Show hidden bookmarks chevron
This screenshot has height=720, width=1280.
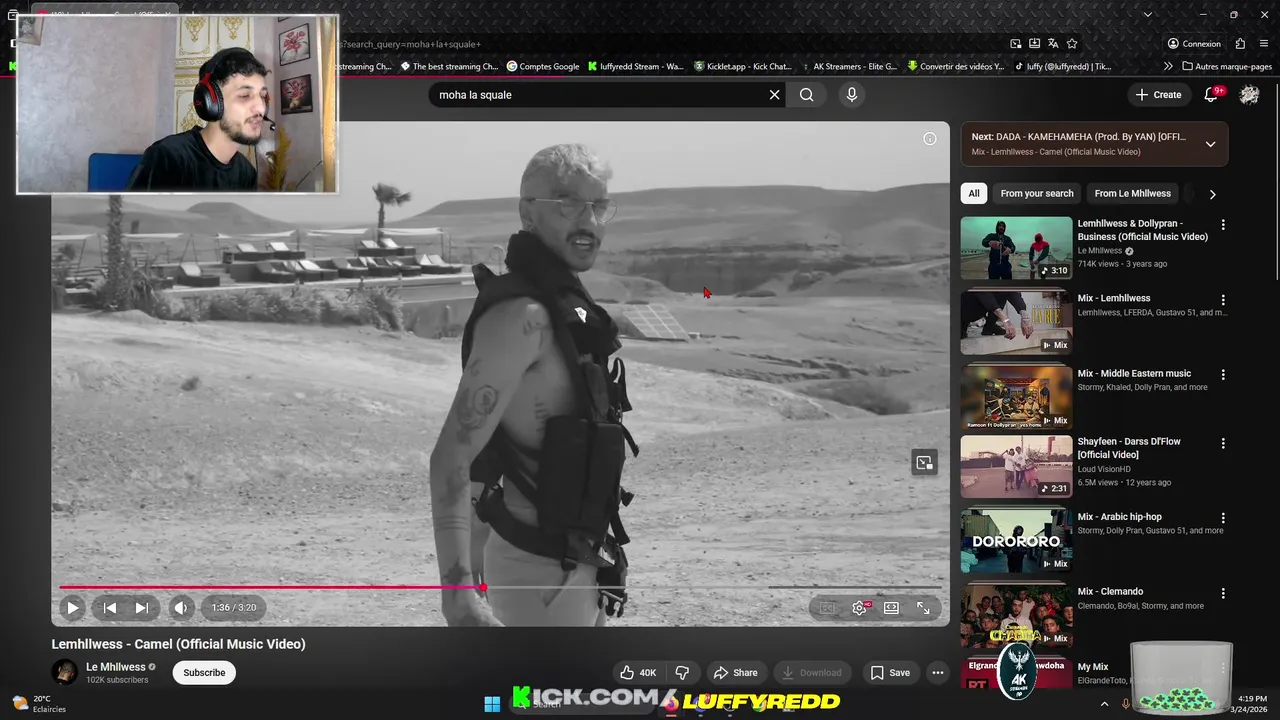point(1167,66)
